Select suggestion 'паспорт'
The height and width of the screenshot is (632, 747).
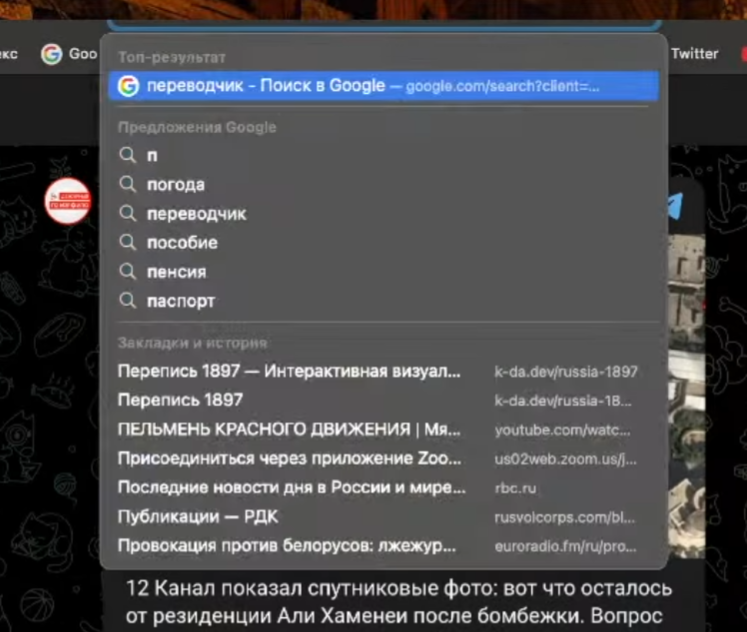click(x=384, y=301)
